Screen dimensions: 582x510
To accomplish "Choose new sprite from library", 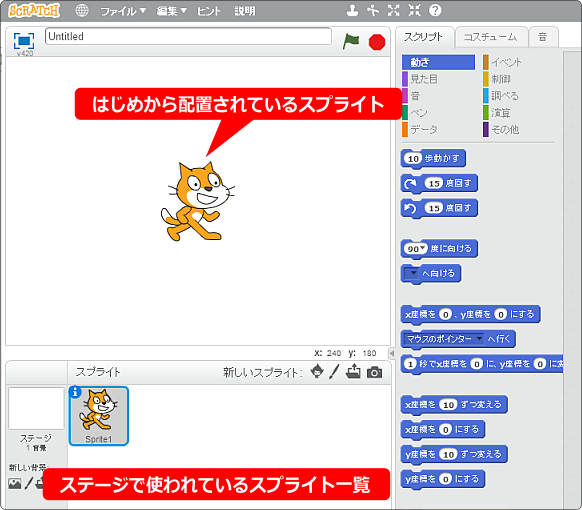I will pyautogui.click(x=317, y=371).
